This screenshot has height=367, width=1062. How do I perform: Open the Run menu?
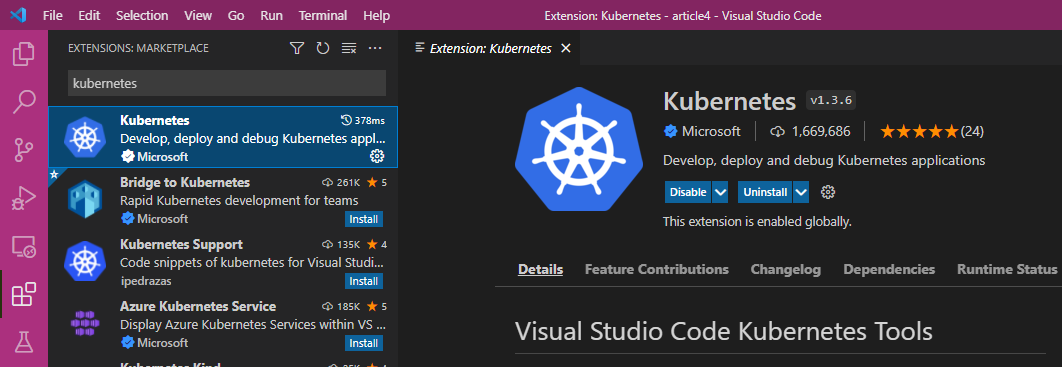tap(272, 15)
